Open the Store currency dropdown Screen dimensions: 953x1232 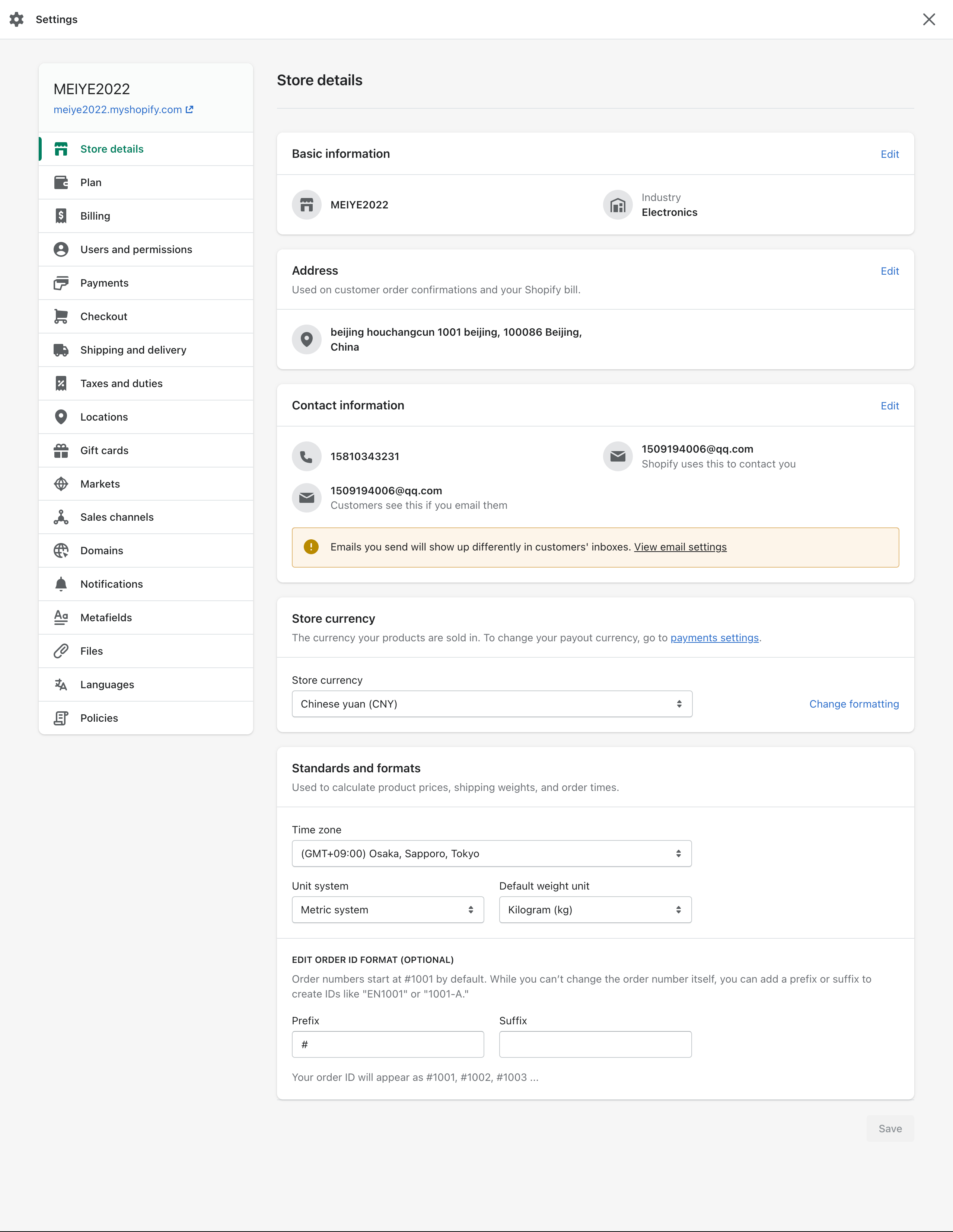coord(492,704)
